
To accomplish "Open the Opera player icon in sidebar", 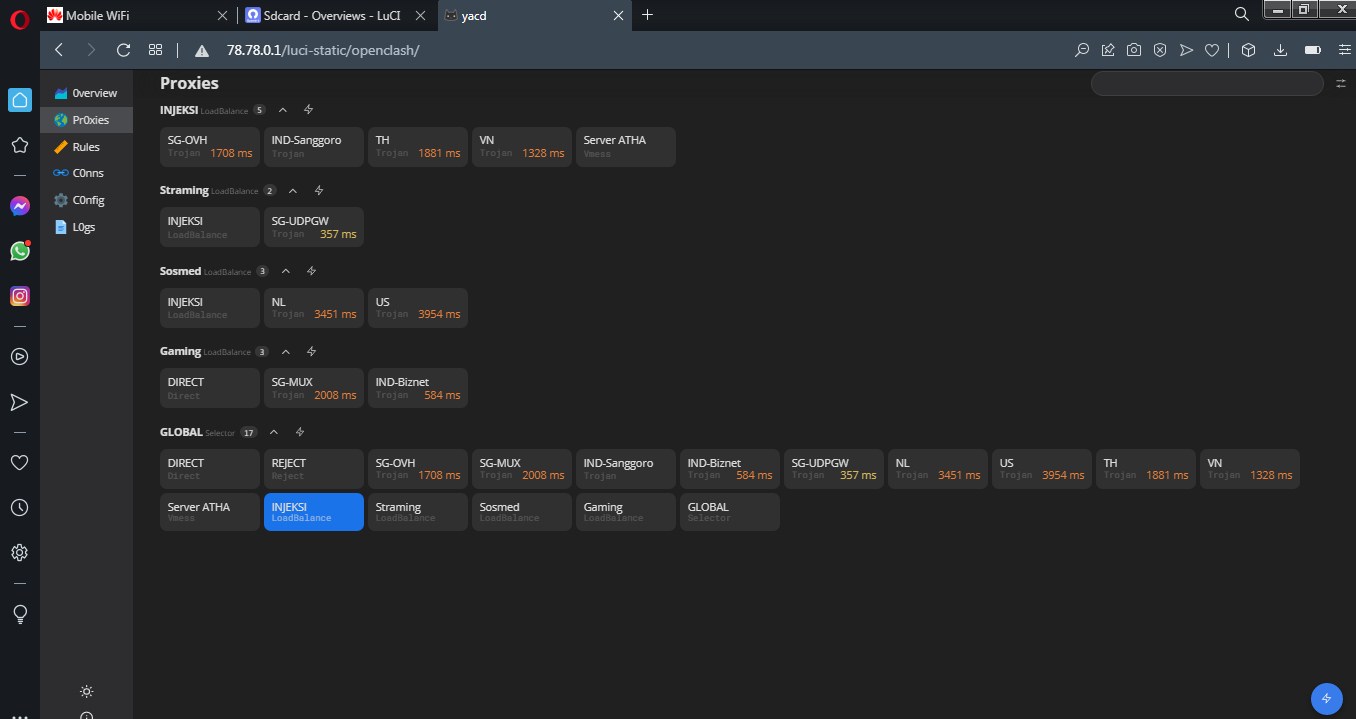I will pos(19,356).
